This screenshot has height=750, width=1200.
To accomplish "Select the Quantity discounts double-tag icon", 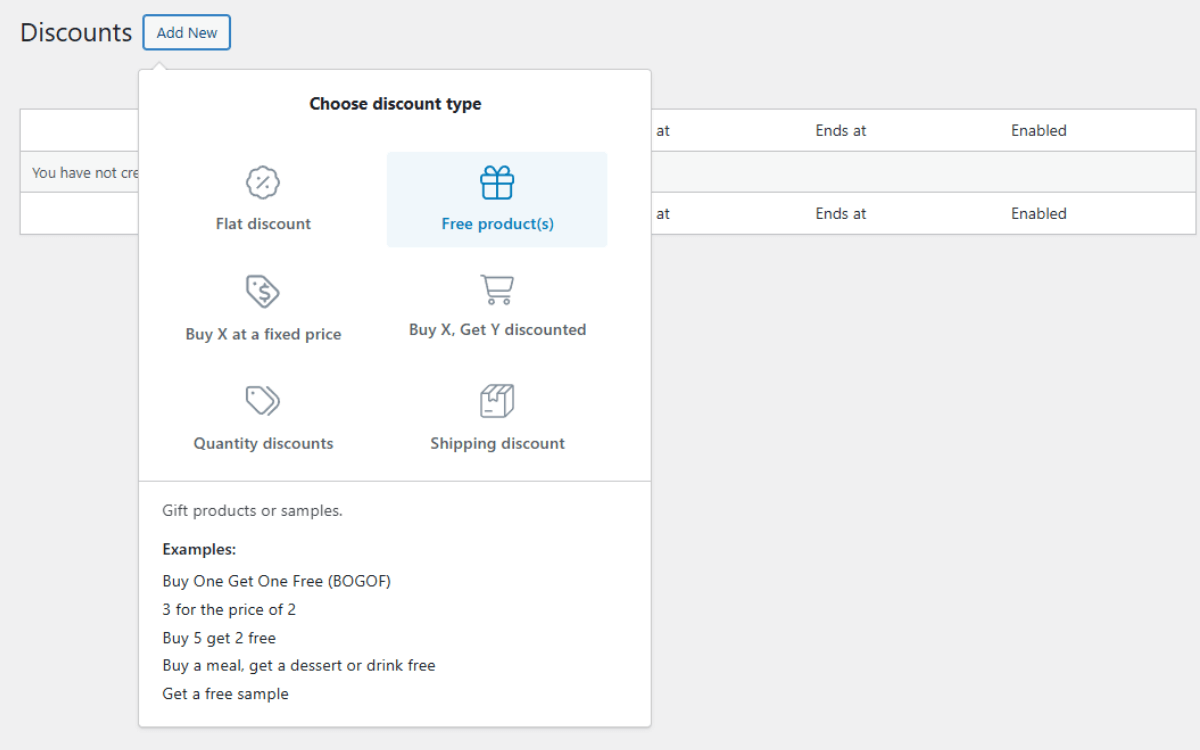I will (x=263, y=401).
